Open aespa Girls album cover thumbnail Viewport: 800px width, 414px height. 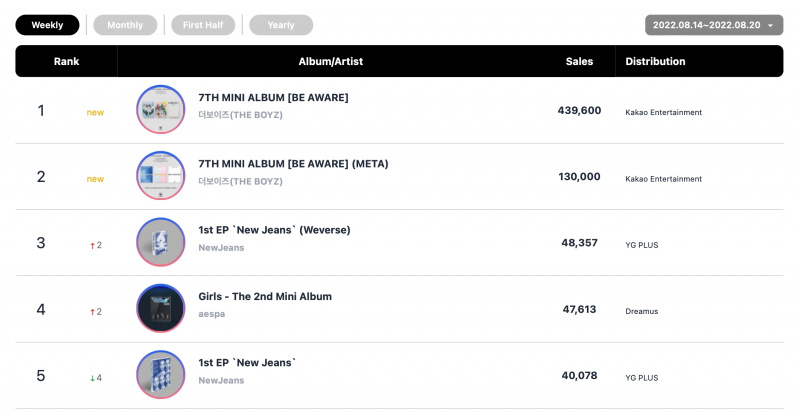(161, 309)
